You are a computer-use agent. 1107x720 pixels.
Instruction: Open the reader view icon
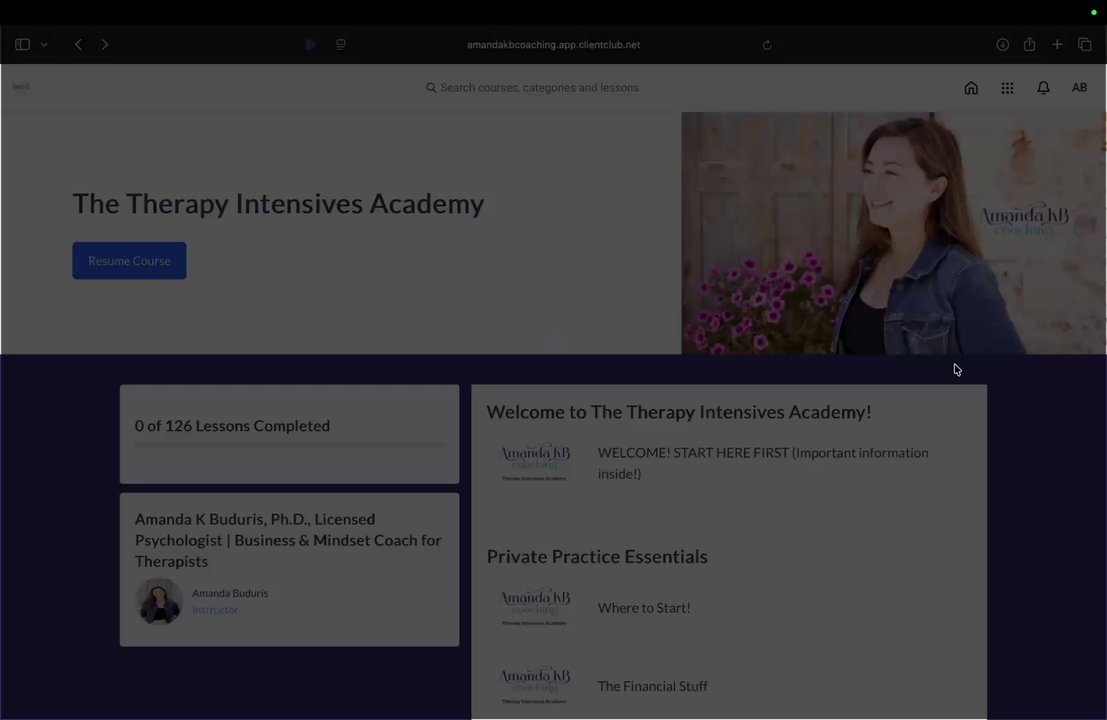coord(341,44)
